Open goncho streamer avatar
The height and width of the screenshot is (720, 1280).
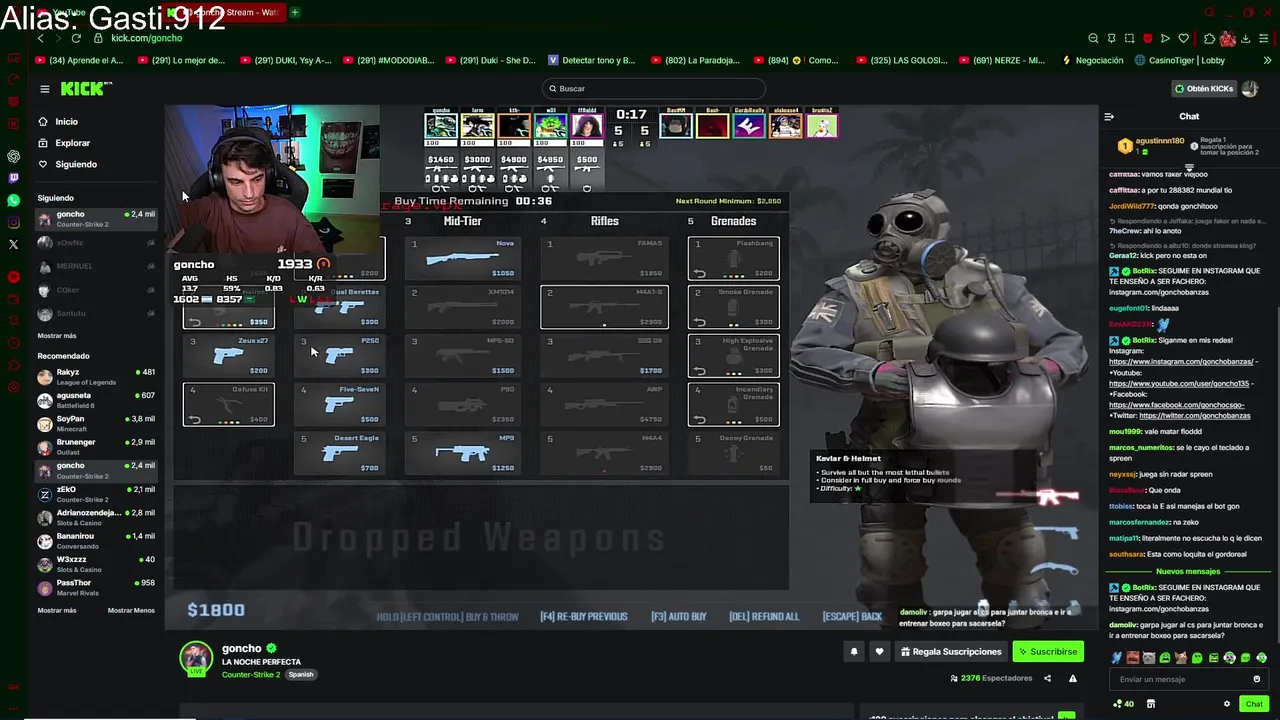(x=196, y=658)
